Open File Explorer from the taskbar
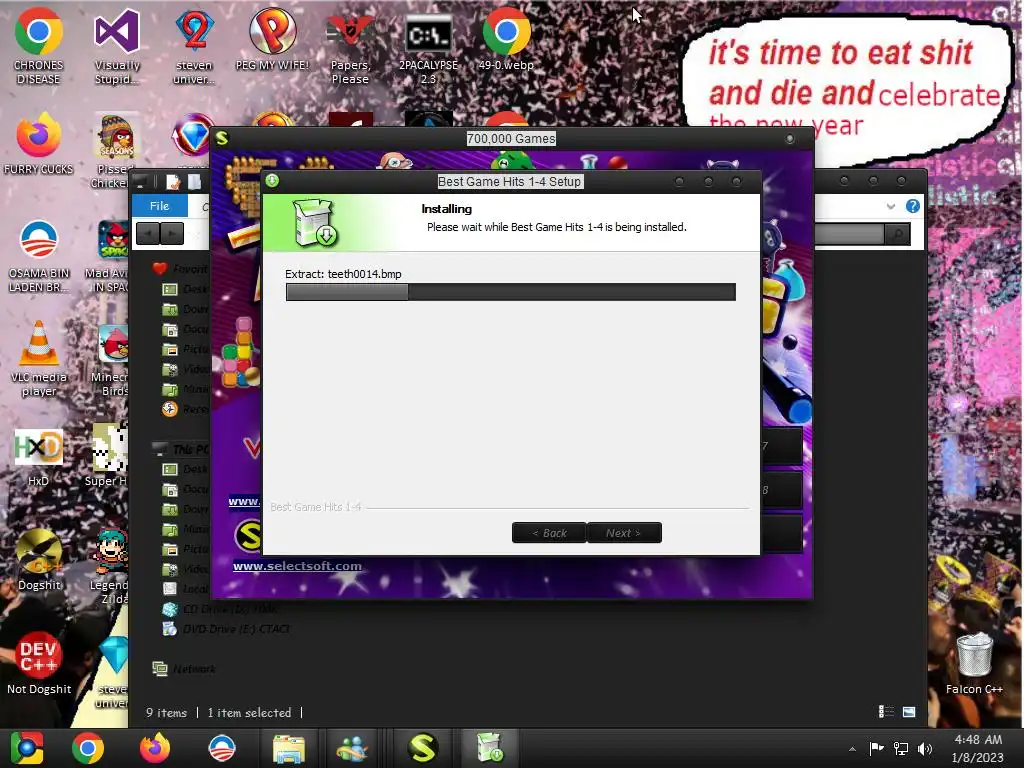 coord(289,748)
